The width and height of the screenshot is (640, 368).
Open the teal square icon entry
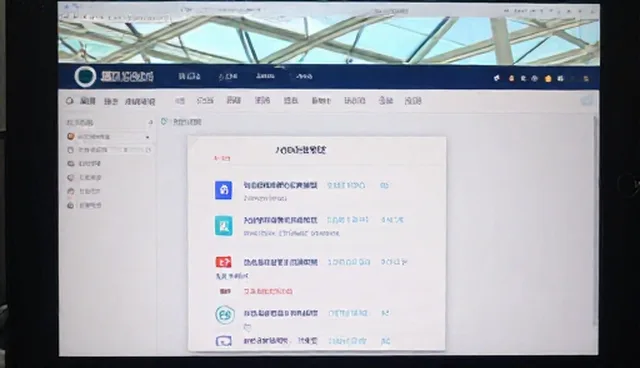point(224,226)
